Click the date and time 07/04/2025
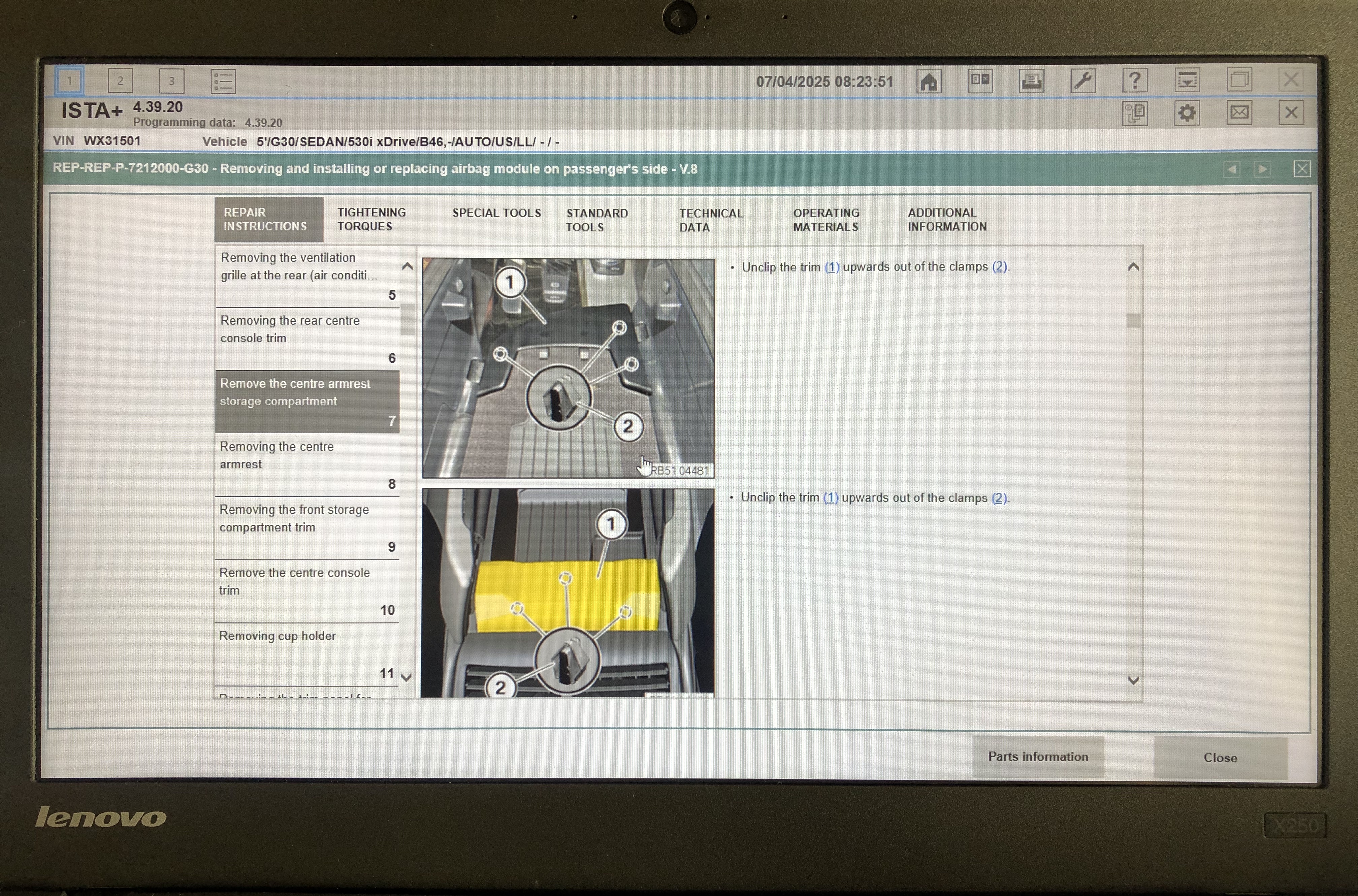This screenshot has width=1358, height=896. 825,82
